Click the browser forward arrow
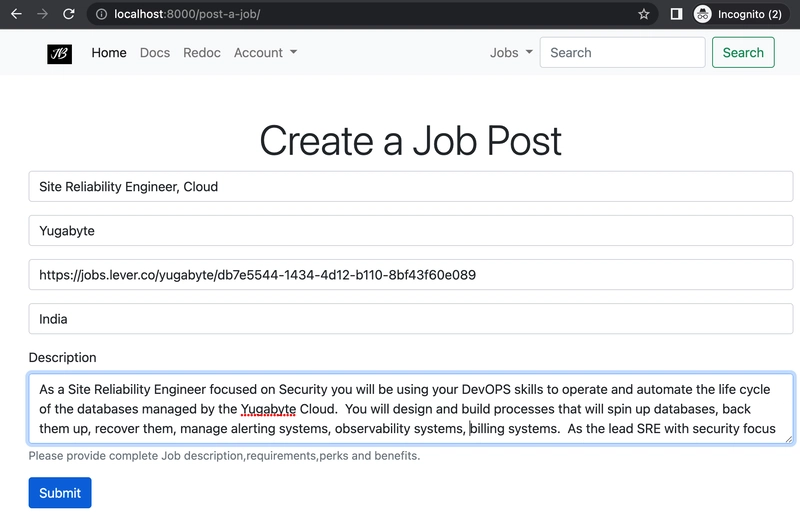Screen dimensions: 800x523 coord(42,15)
